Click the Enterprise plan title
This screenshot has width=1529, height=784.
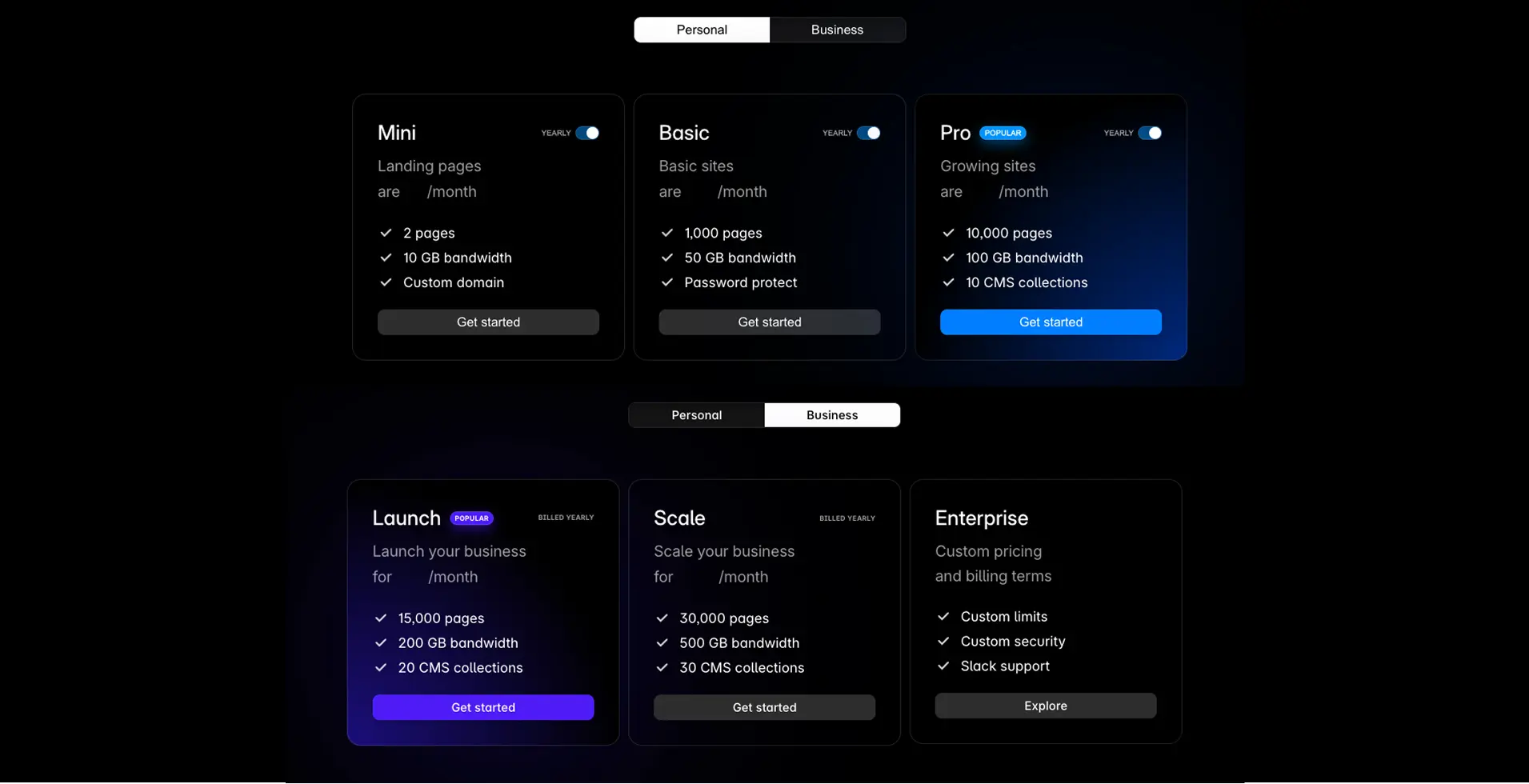[982, 518]
